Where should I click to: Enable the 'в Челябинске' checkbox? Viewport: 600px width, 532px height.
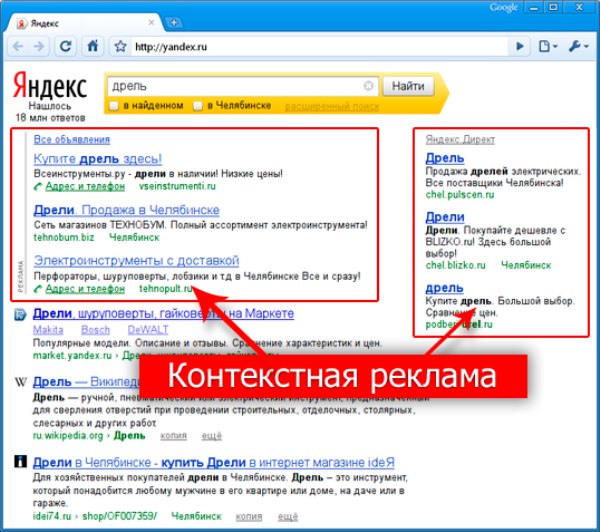pyautogui.click(x=198, y=106)
